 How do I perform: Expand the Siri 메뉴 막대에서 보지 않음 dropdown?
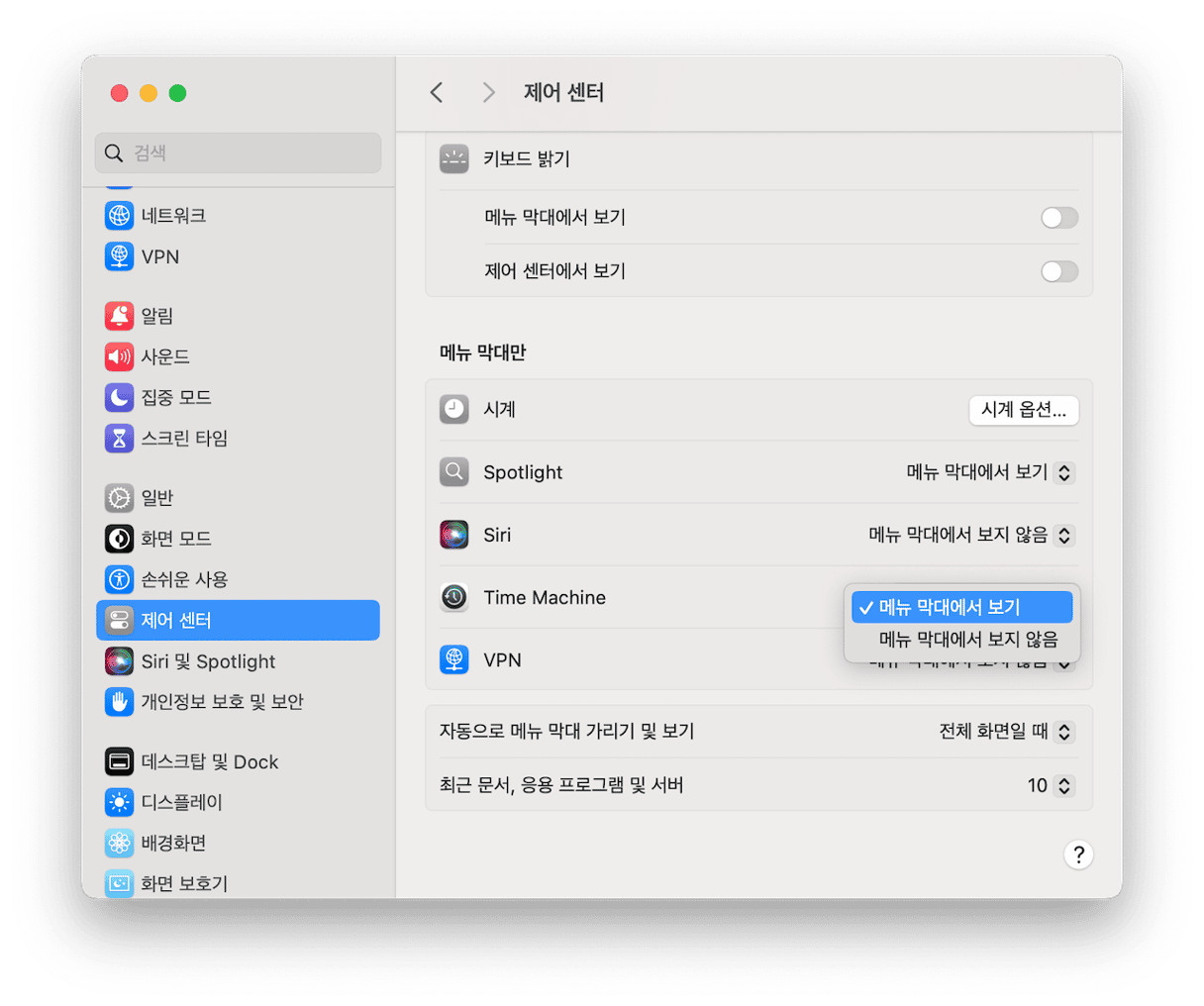(x=971, y=535)
